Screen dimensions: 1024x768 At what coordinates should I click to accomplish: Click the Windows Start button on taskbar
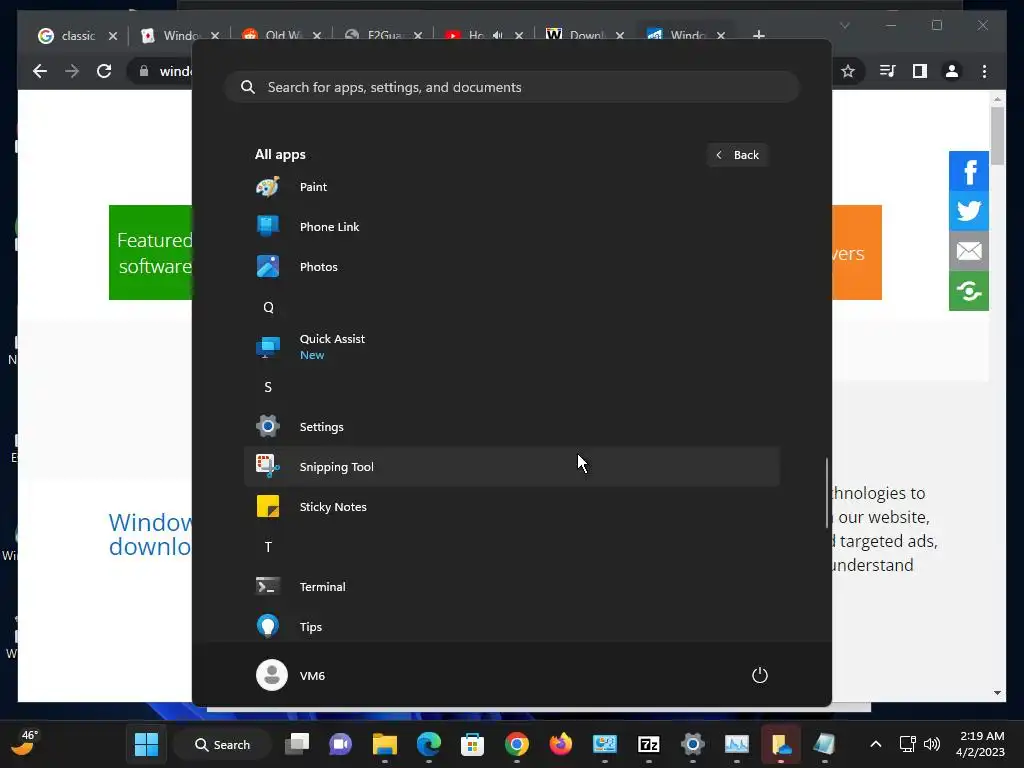[146, 744]
